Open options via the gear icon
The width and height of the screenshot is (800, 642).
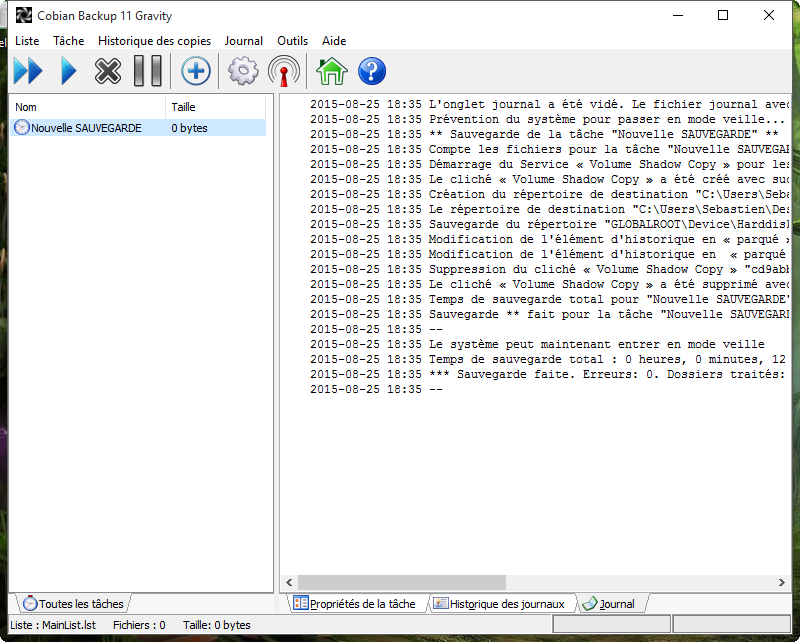click(x=243, y=71)
